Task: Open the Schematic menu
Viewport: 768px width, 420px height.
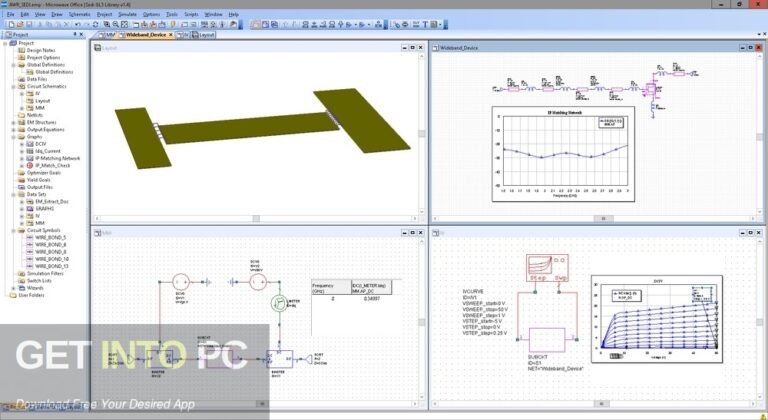Action: click(x=79, y=14)
